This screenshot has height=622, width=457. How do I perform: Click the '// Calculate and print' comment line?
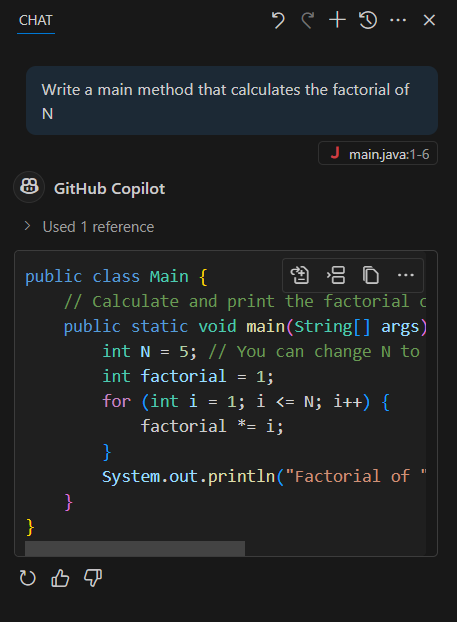pyautogui.click(x=245, y=301)
